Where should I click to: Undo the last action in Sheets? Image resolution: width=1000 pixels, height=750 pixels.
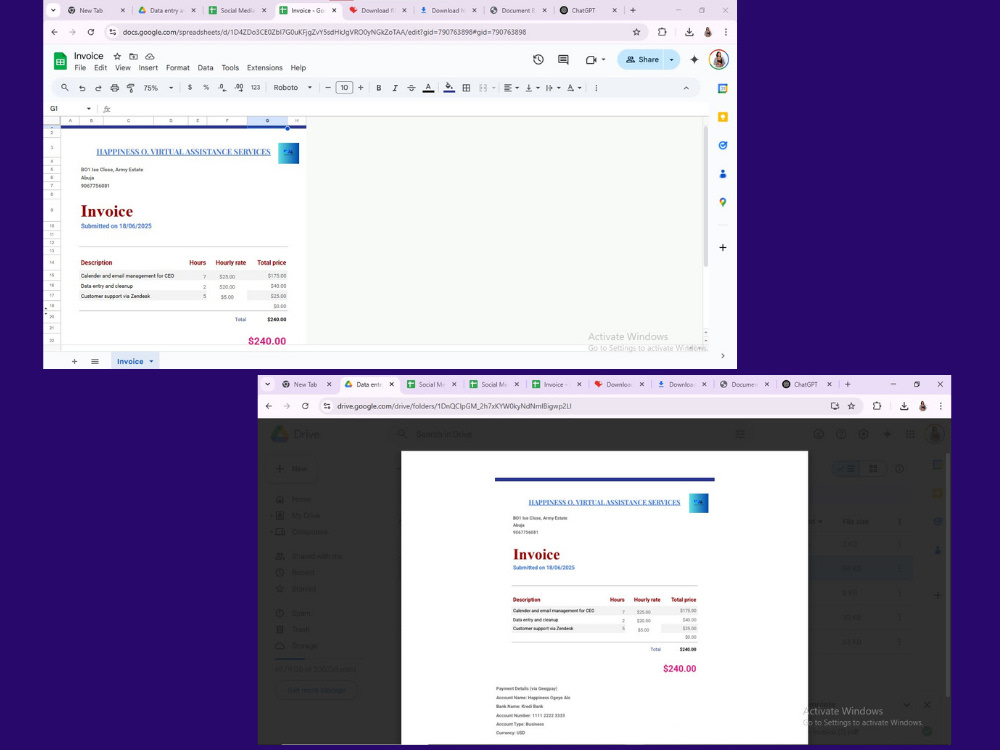(82, 88)
